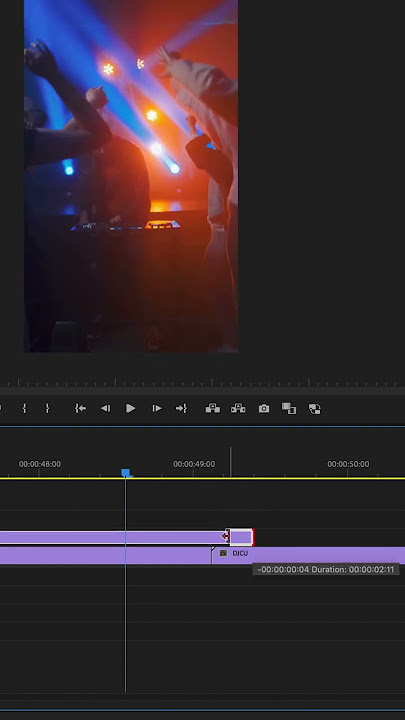Click the last icon in the transport row
Screen dimensions: 405x720
[x=315, y=409]
